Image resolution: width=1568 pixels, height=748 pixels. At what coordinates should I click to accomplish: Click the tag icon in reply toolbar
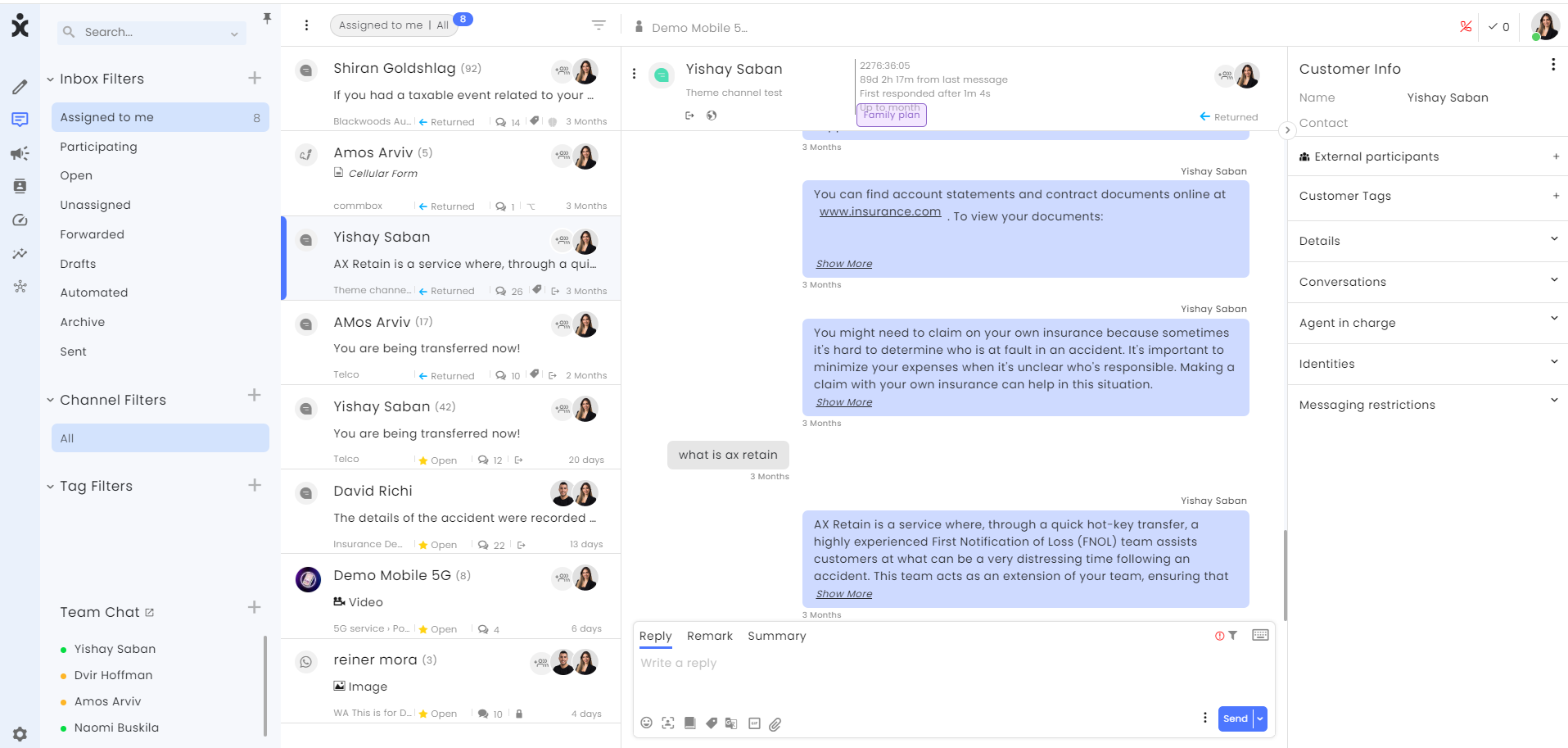point(711,723)
